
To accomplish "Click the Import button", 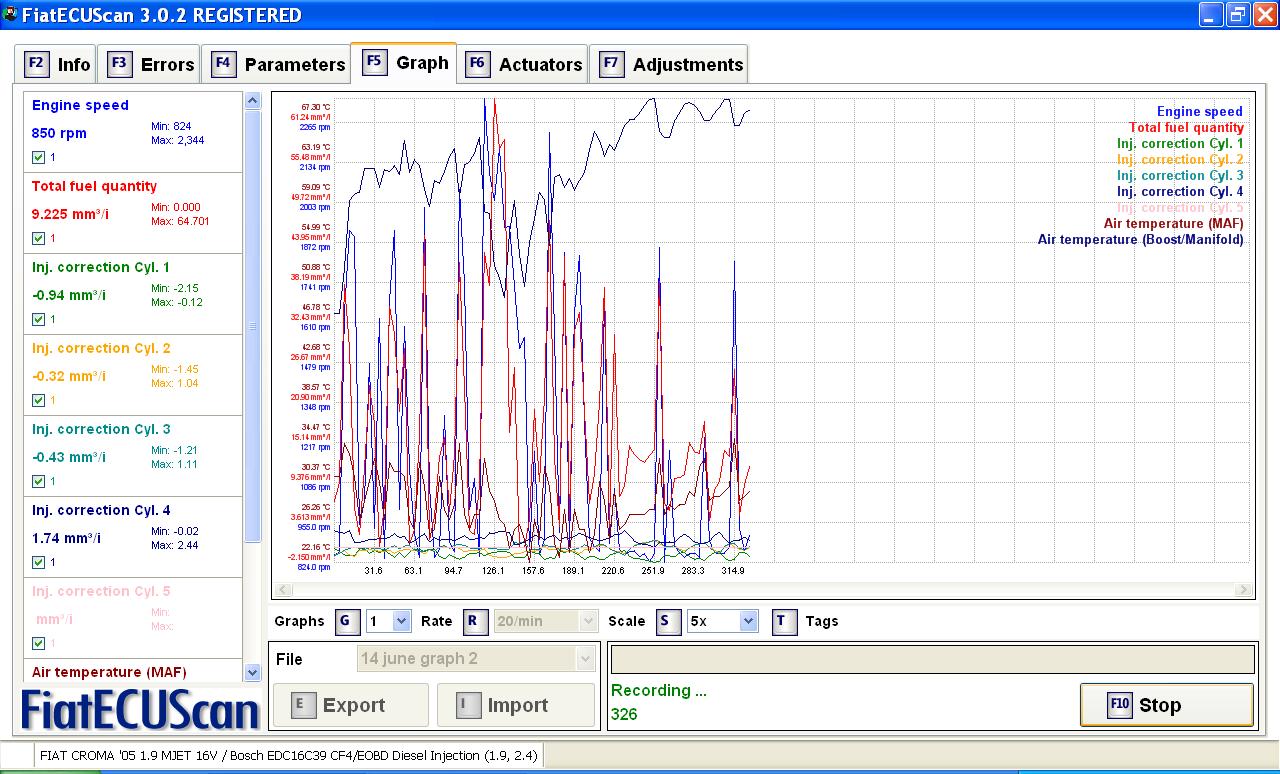I will (x=515, y=705).
